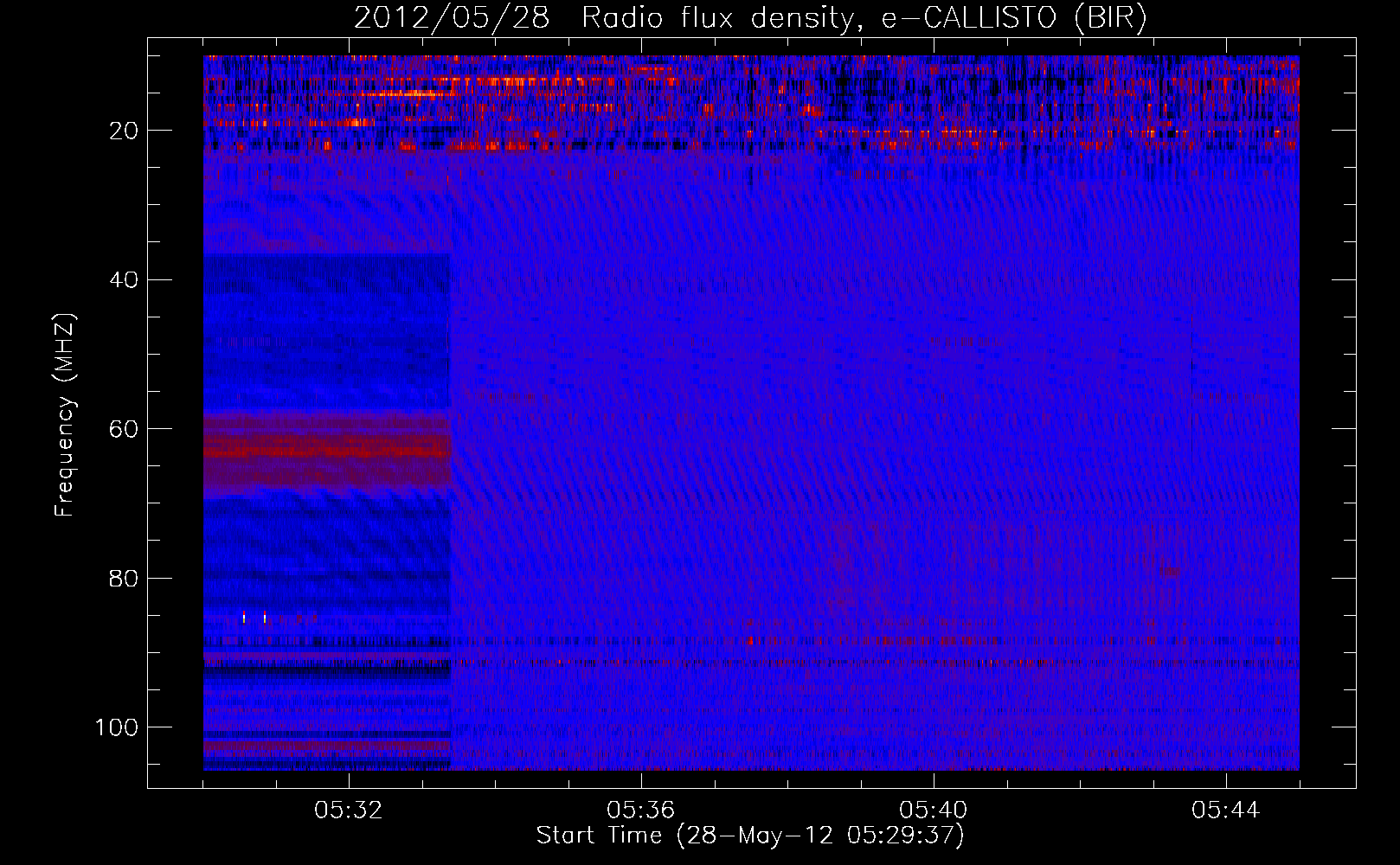Click the 100 MHz frequency tick label
1400x865 pixels.
(117, 727)
